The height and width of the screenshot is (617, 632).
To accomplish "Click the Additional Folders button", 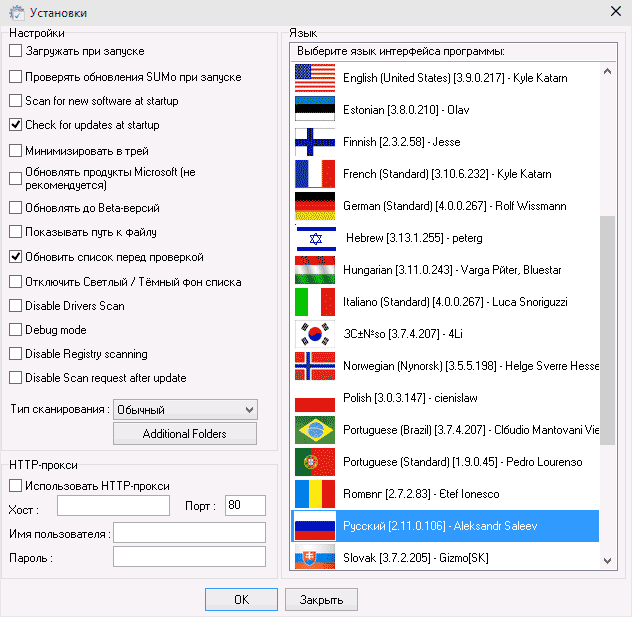I will (x=185, y=434).
